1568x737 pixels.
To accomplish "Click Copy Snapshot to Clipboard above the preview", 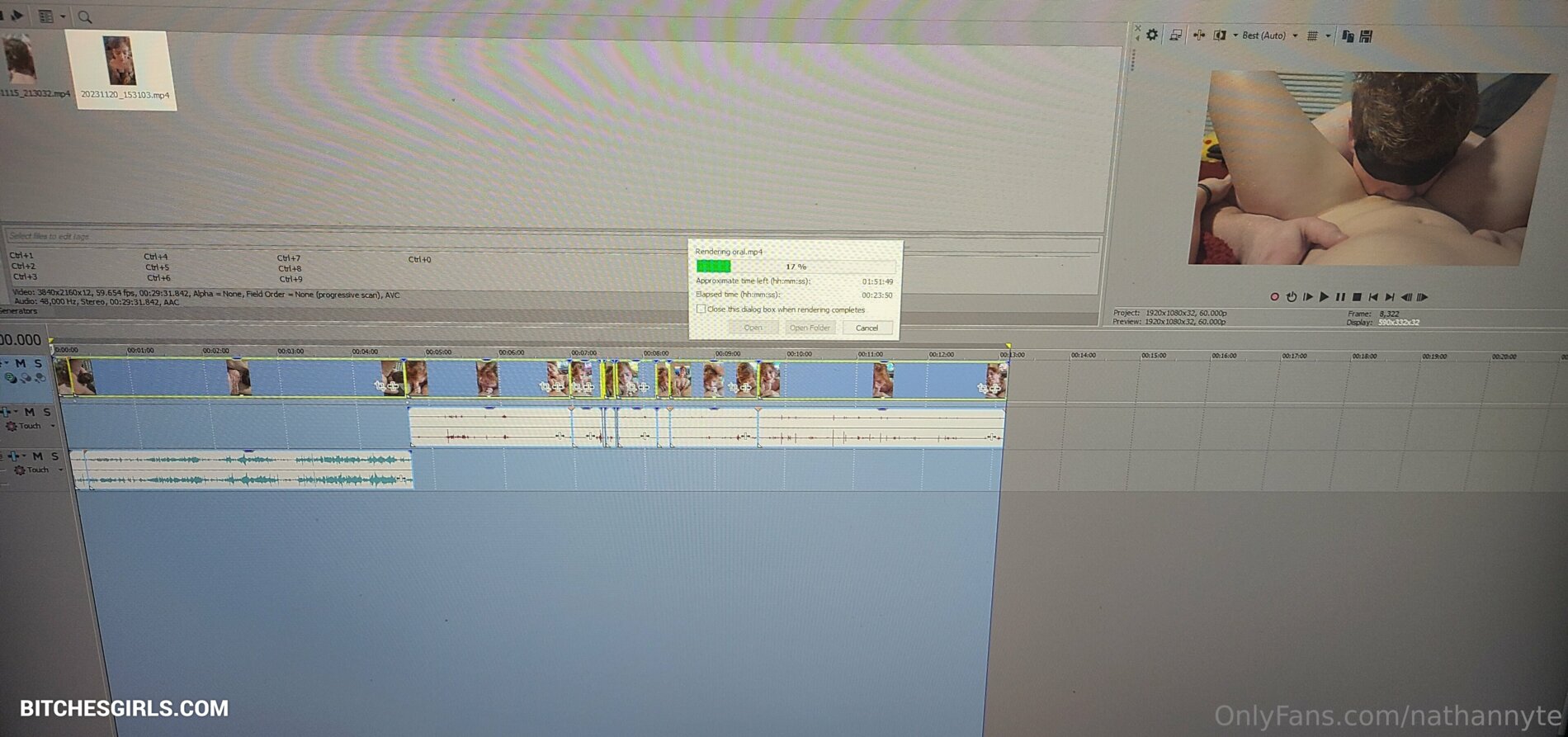I will click(x=1348, y=36).
